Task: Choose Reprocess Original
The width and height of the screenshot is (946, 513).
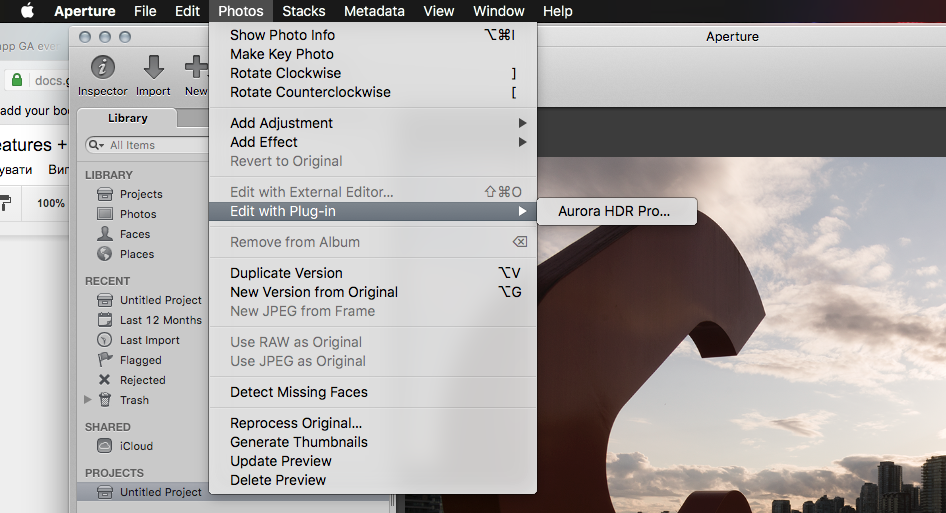Action: coord(373,423)
